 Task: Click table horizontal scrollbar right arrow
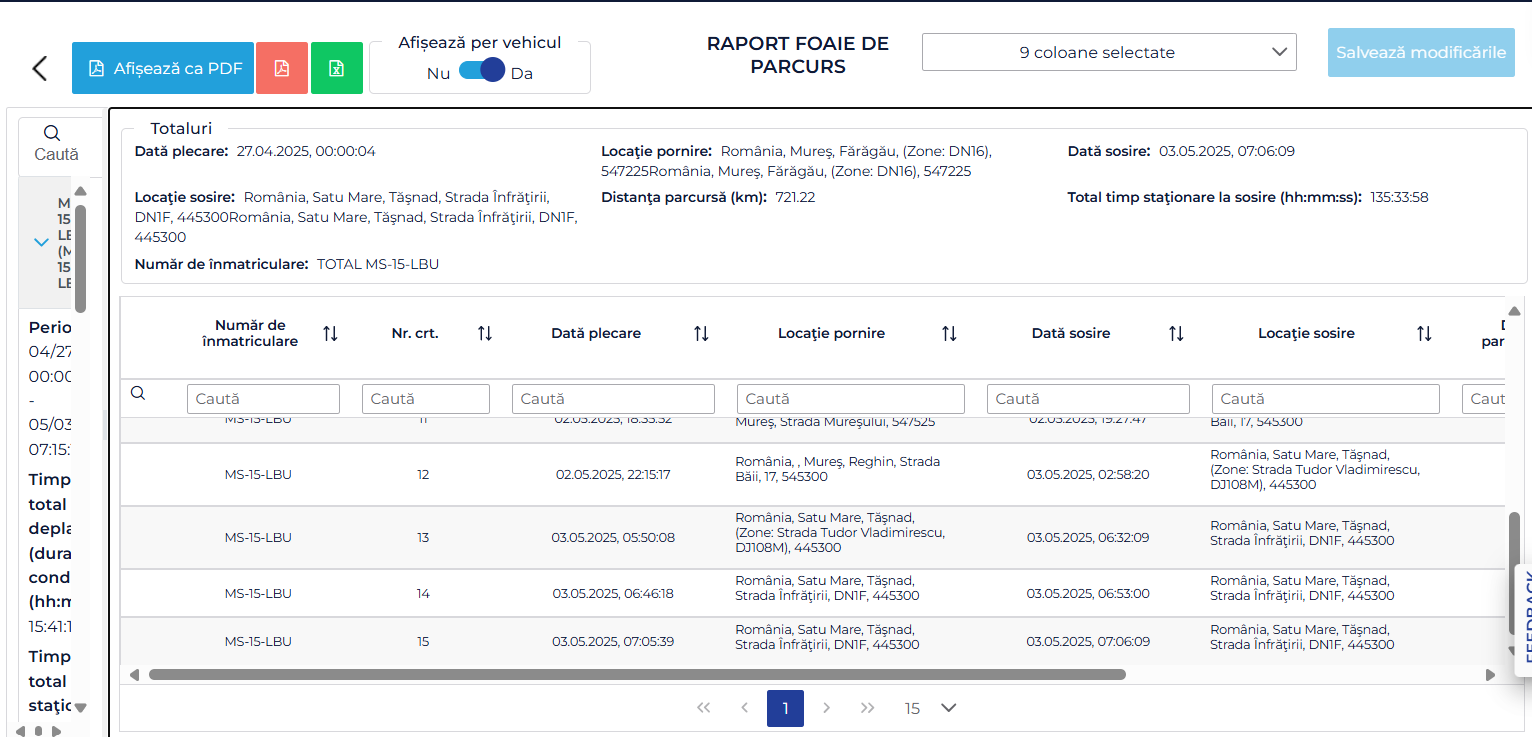point(1490,674)
